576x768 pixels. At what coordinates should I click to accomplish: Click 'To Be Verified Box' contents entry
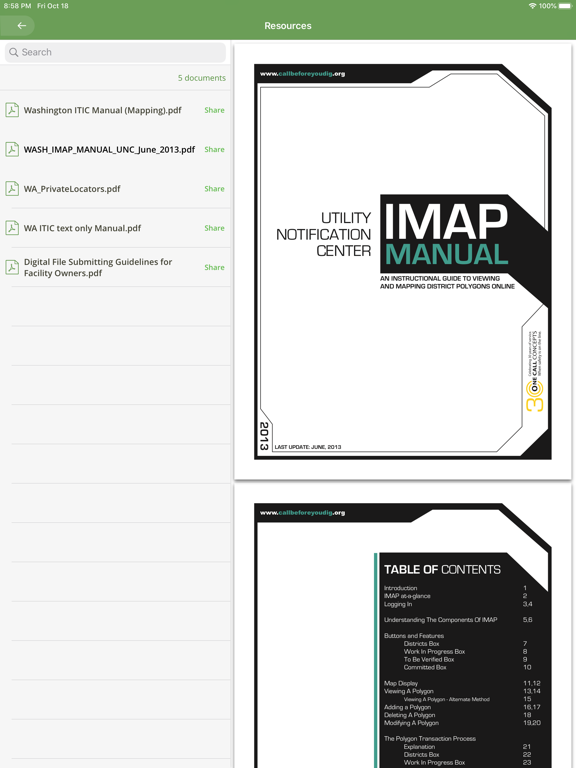coord(429,659)
